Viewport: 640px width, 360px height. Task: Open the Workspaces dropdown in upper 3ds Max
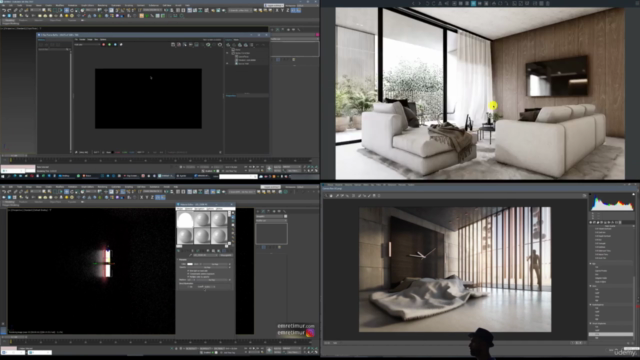click(x=308, y=5)
